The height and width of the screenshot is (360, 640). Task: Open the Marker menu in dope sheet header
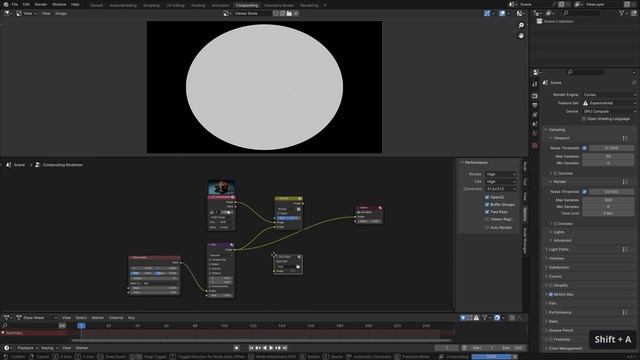tap(98, 318)
